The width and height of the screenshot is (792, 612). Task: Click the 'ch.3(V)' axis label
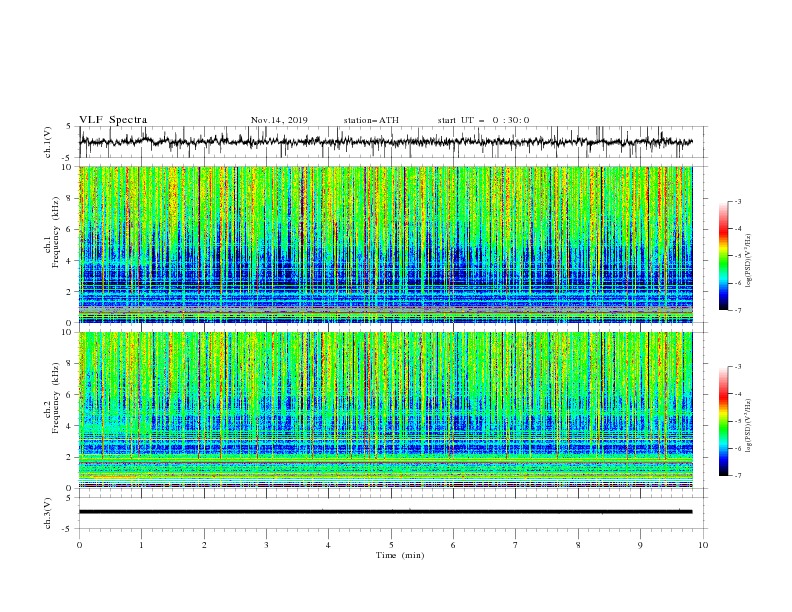point(48,513)
